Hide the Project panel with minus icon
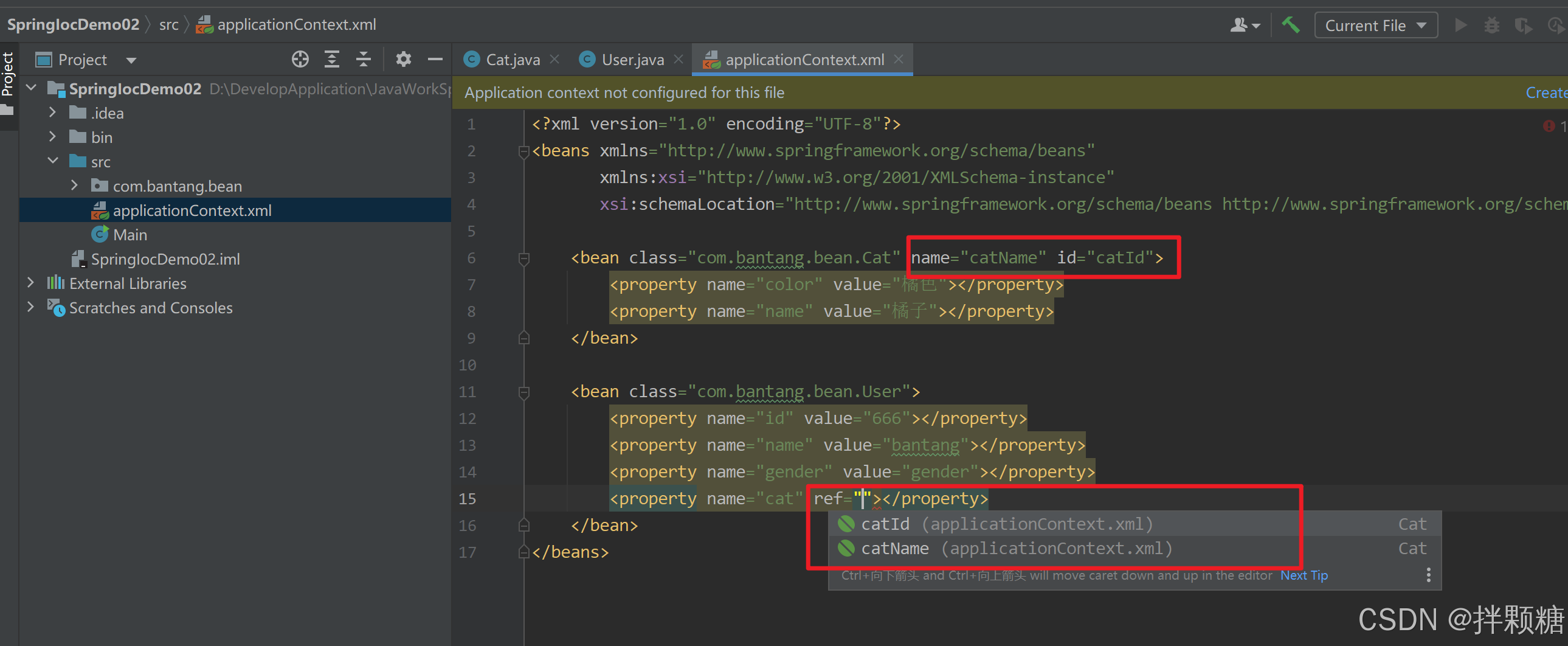 pos(435,59)
